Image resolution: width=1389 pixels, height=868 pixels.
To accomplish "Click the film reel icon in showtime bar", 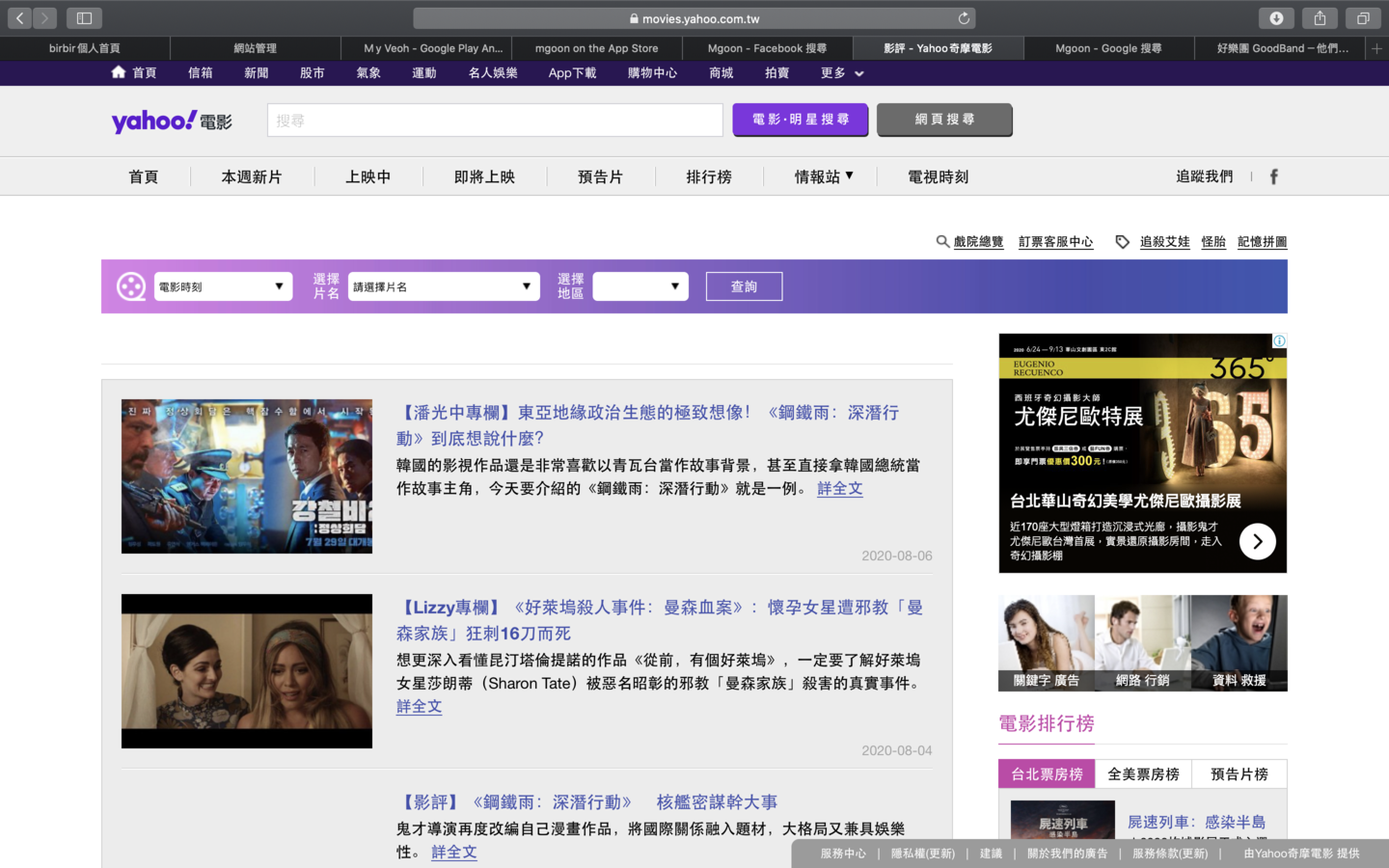I will point(131,286).
